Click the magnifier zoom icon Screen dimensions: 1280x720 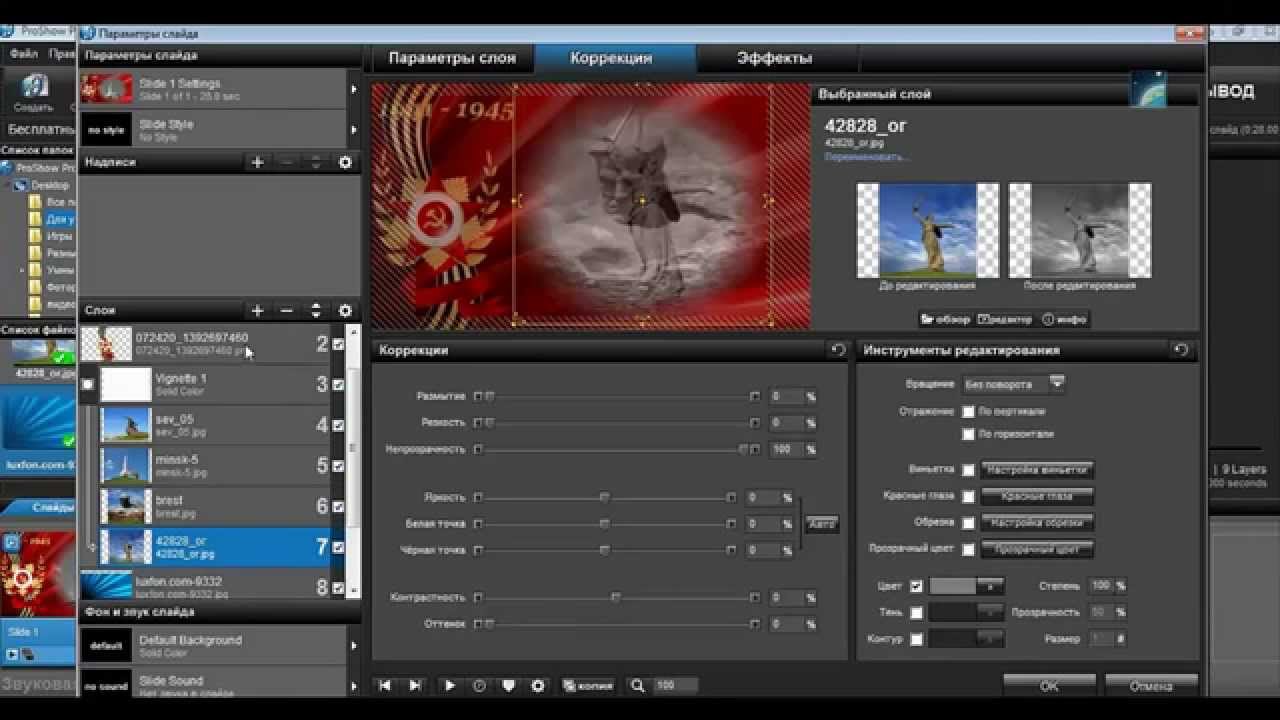637,686
